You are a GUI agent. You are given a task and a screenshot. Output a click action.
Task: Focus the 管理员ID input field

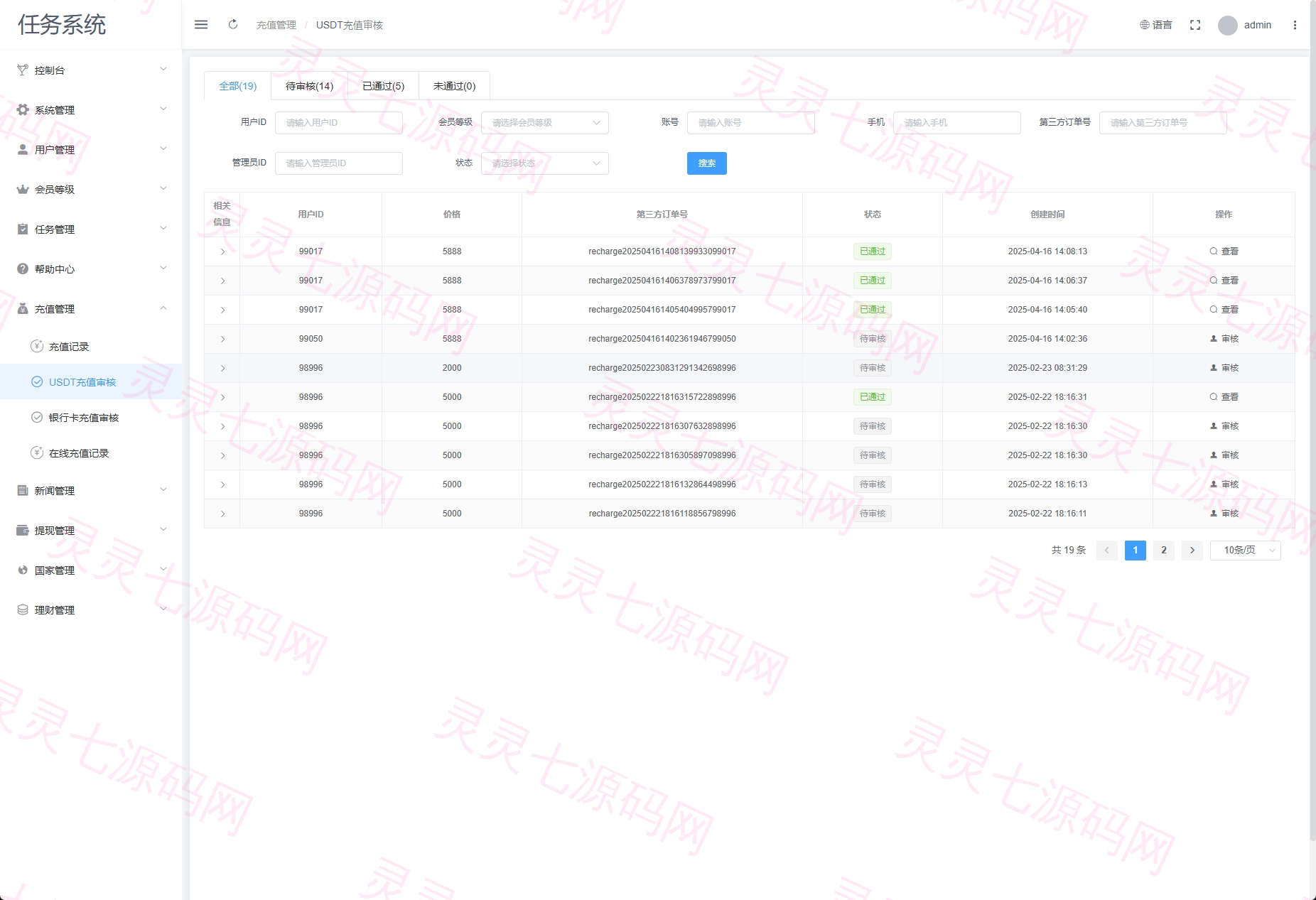(339, 163)
